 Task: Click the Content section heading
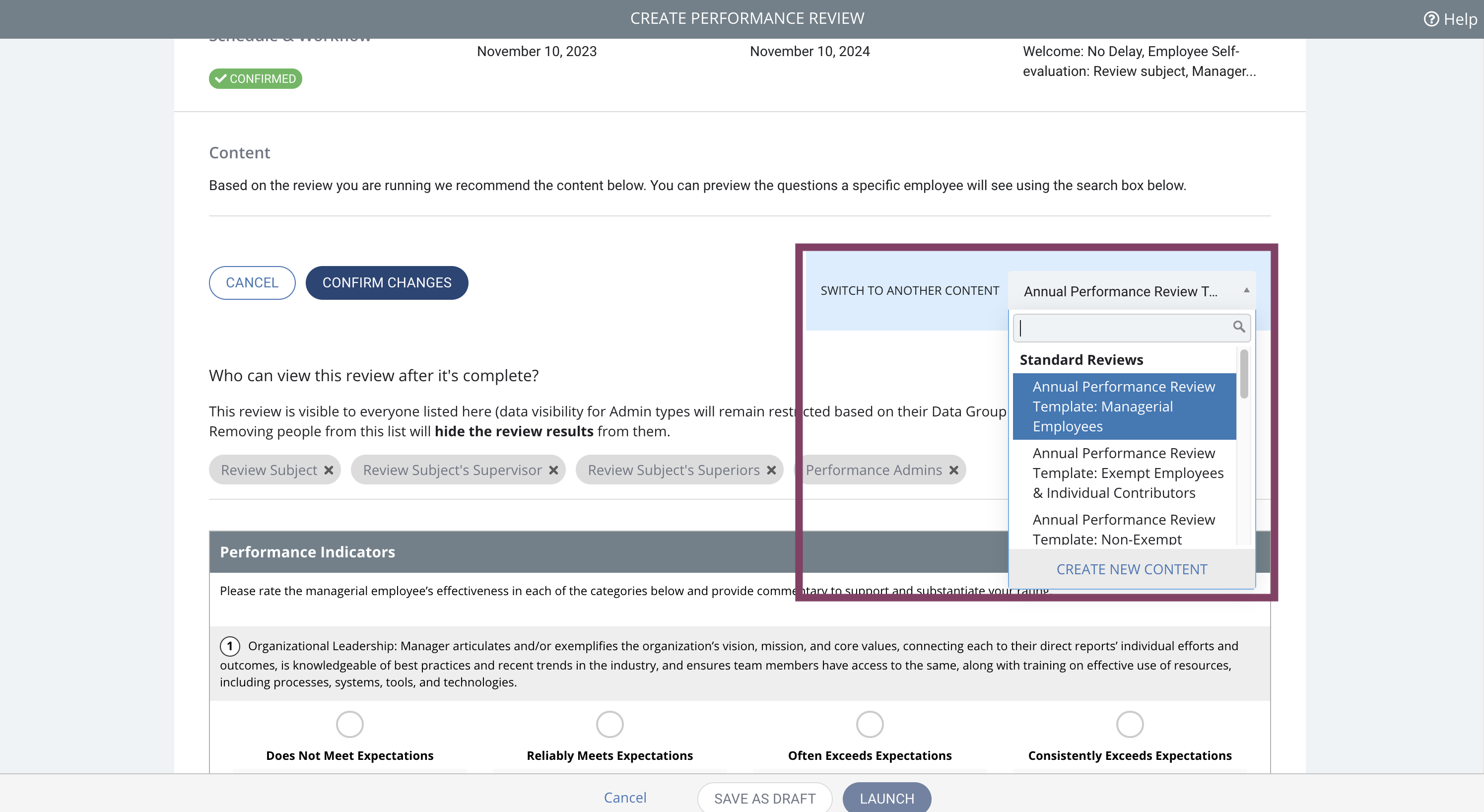(239, 153)
